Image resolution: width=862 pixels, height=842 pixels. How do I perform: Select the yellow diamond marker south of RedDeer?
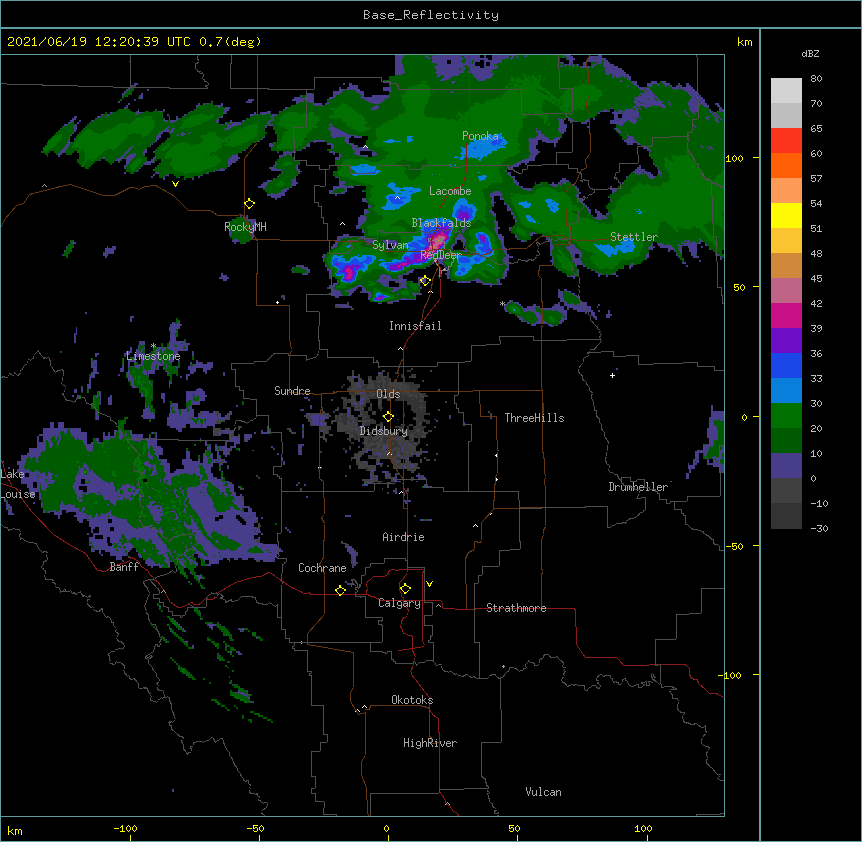(x=425, y=281)
